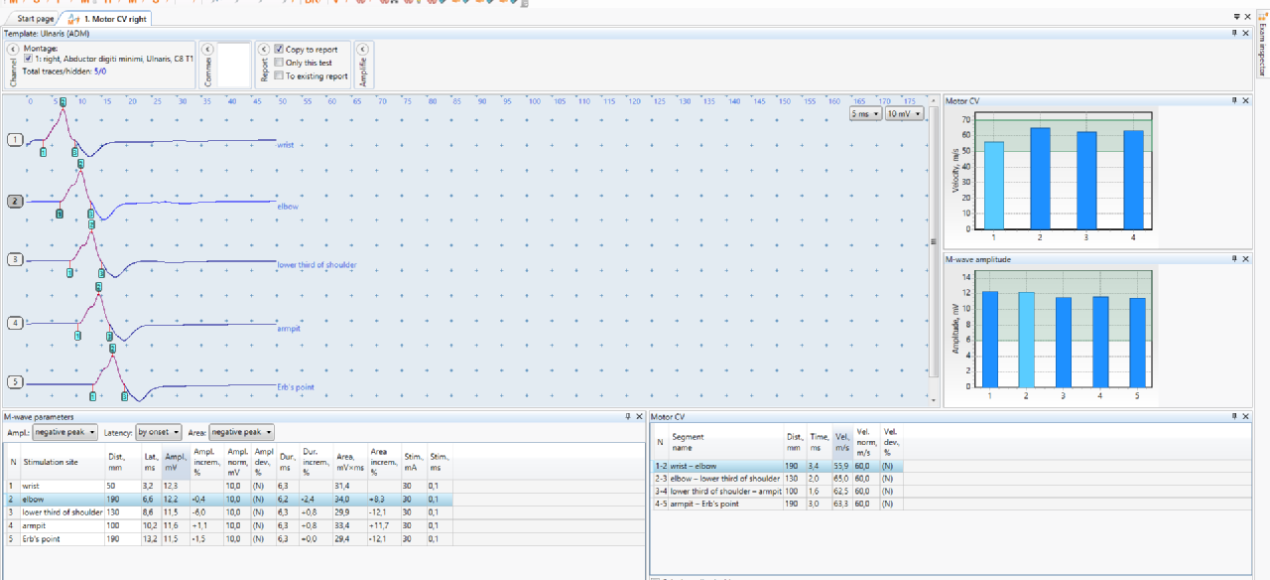Pin the Template Ulnaris (ADM) panel

coord(1234,33)
